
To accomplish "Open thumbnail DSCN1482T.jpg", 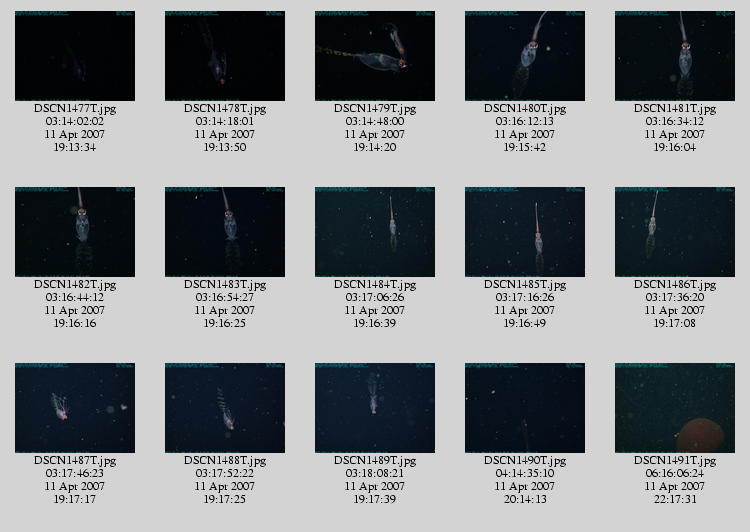I will tap(75, 232).
